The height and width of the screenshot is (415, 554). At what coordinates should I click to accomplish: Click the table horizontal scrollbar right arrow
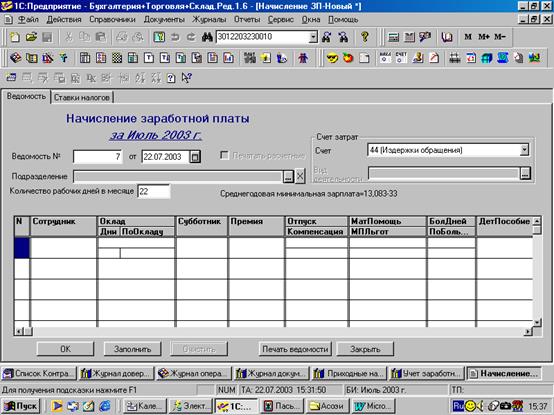[528, 331]
